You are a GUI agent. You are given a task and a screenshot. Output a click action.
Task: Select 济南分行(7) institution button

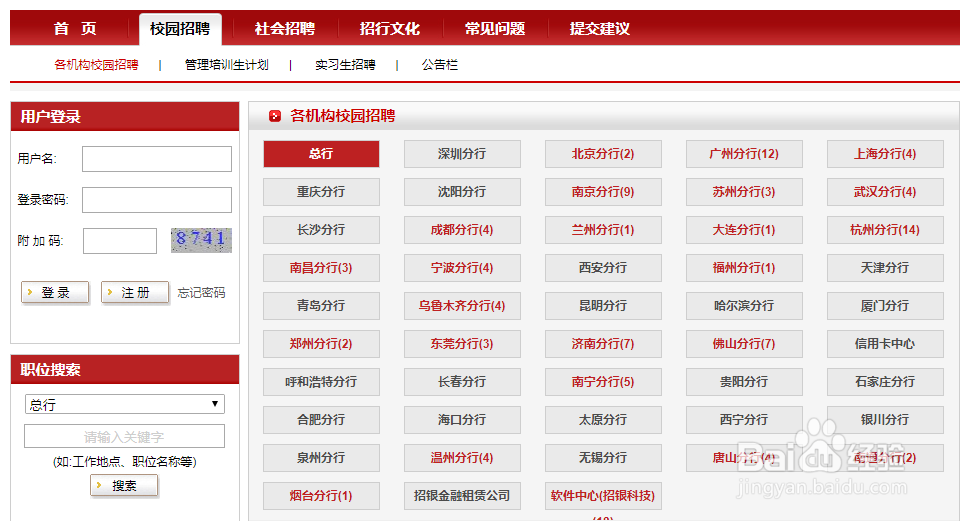tap(603, 344)
